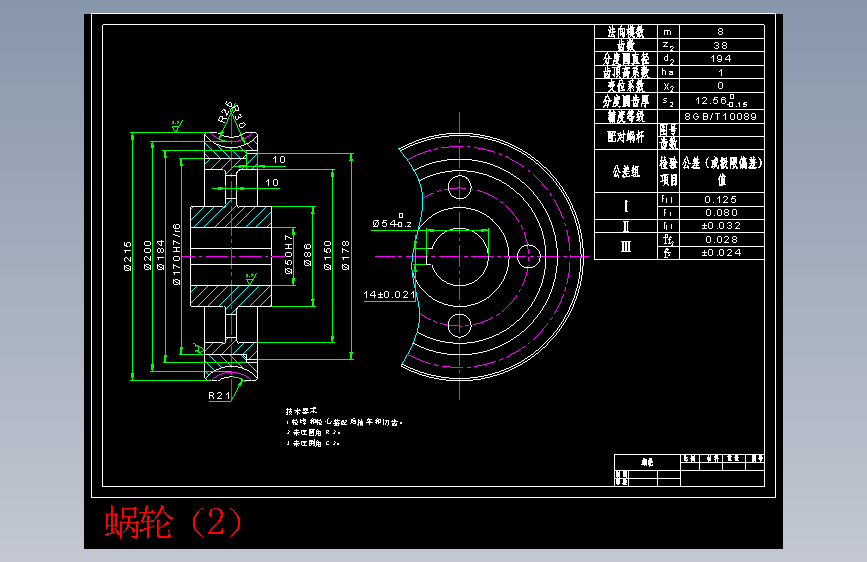Viewport: 867px width, 562px height.
Task: Select the Ø50H7 bore dimension
Action: tap(288, 254)
